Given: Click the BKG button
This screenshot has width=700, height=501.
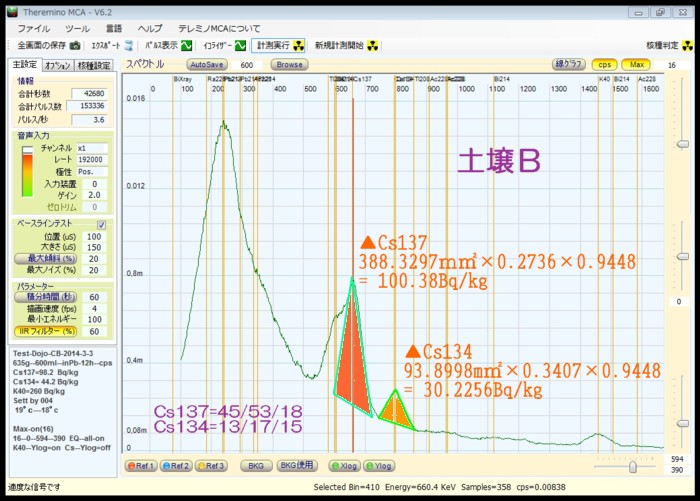Looking at the screenshot, I should pyautogui.click(x=256, y=466).
